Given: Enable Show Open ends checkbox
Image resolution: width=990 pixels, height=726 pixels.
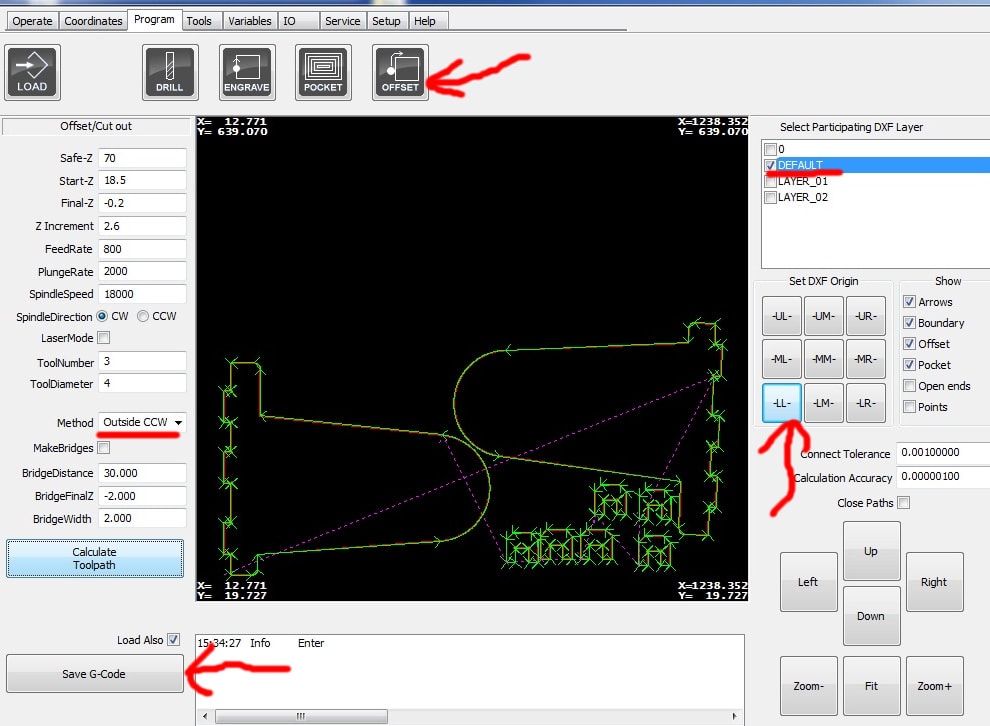Looking at the screenshot, I should [x=909, y=386].
